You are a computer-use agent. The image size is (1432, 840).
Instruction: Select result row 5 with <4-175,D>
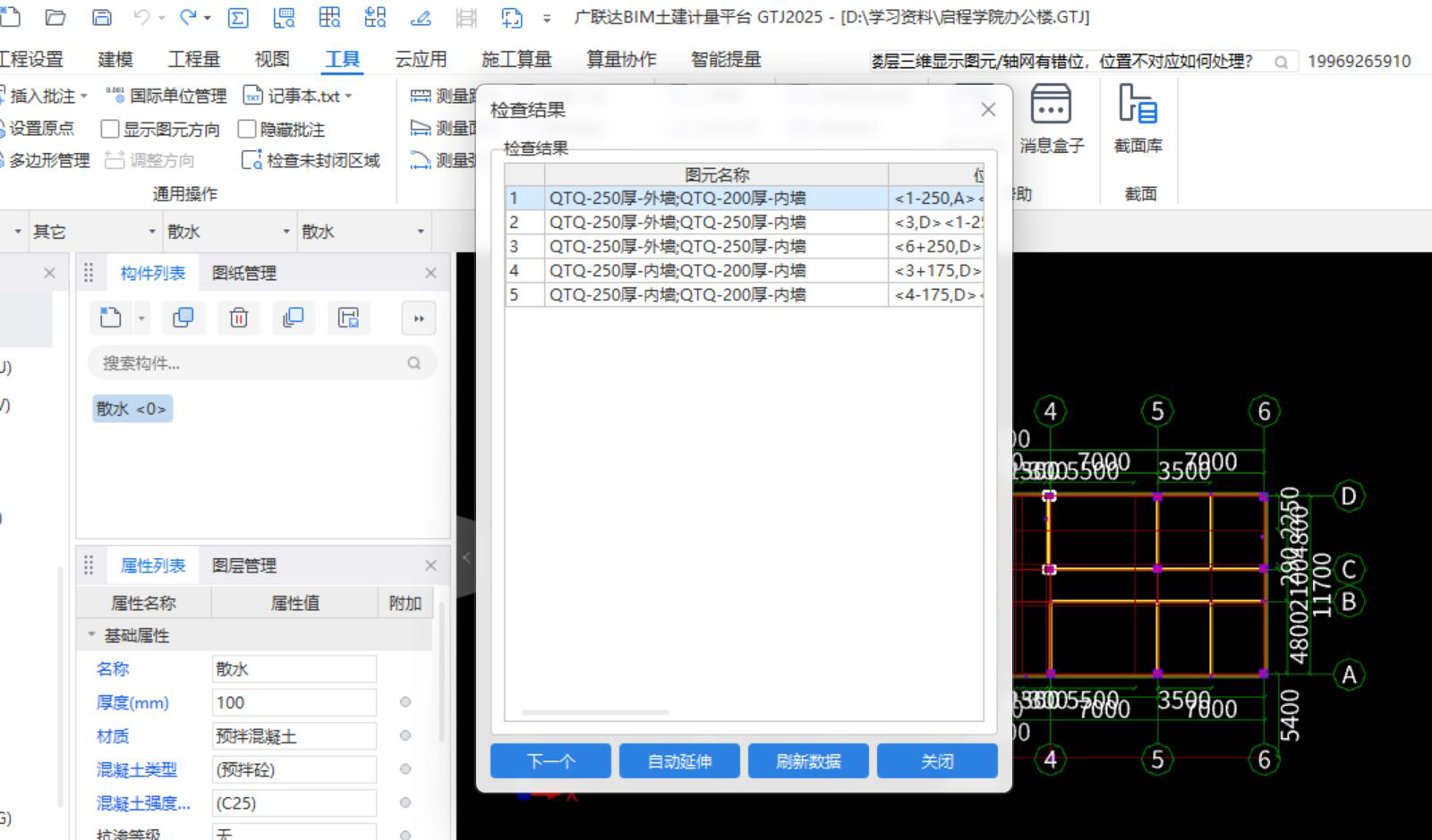(x=744, y=294)
